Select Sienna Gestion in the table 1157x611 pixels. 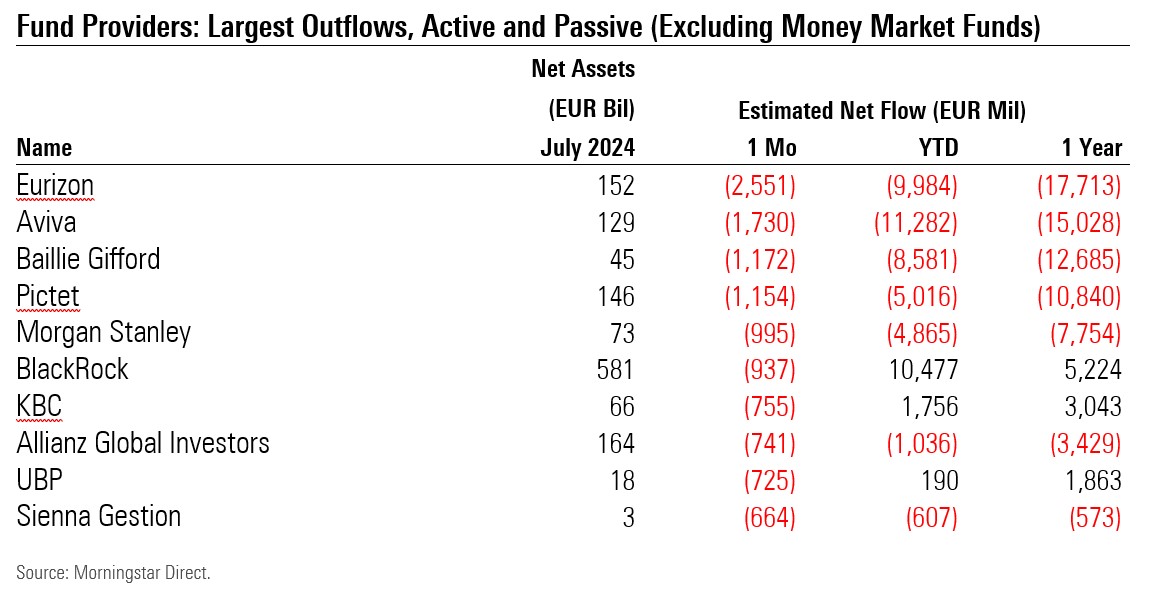click(99, 517)
